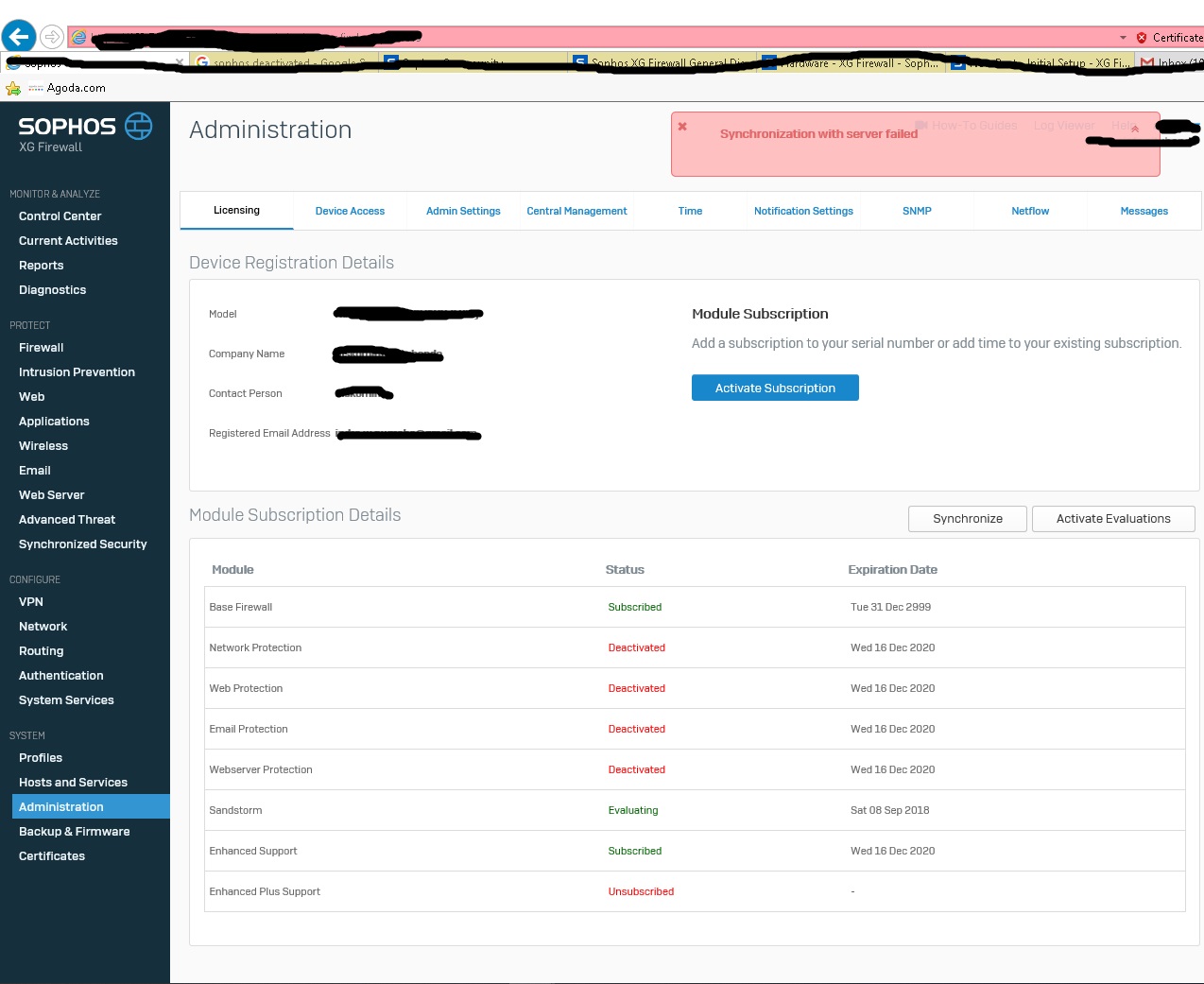Switch to the Admin Settings tab
The width and height of the screenshot is (1204, 984).
point(463,211)
